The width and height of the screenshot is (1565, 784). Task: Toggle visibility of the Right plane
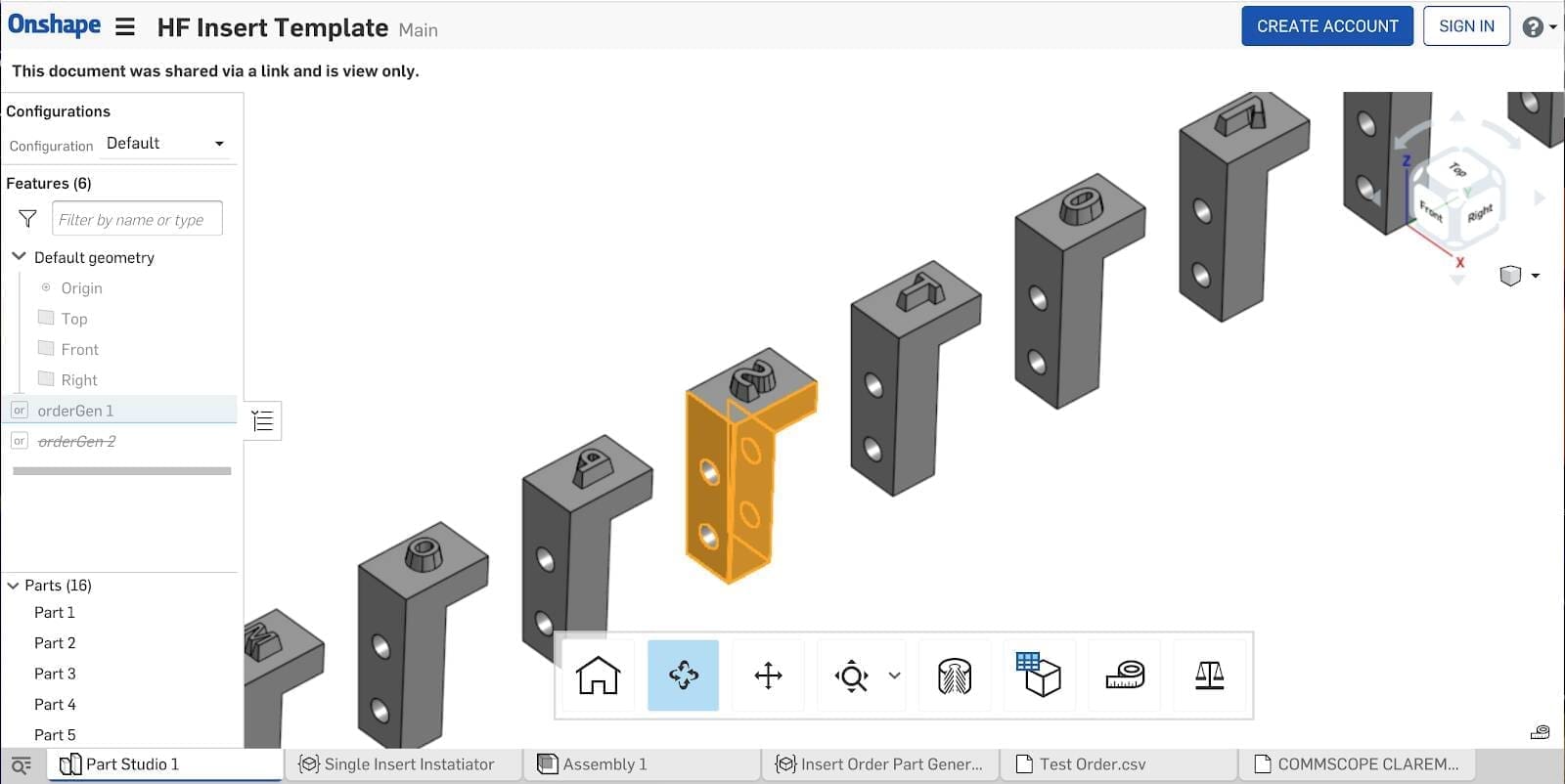[46, 378]
